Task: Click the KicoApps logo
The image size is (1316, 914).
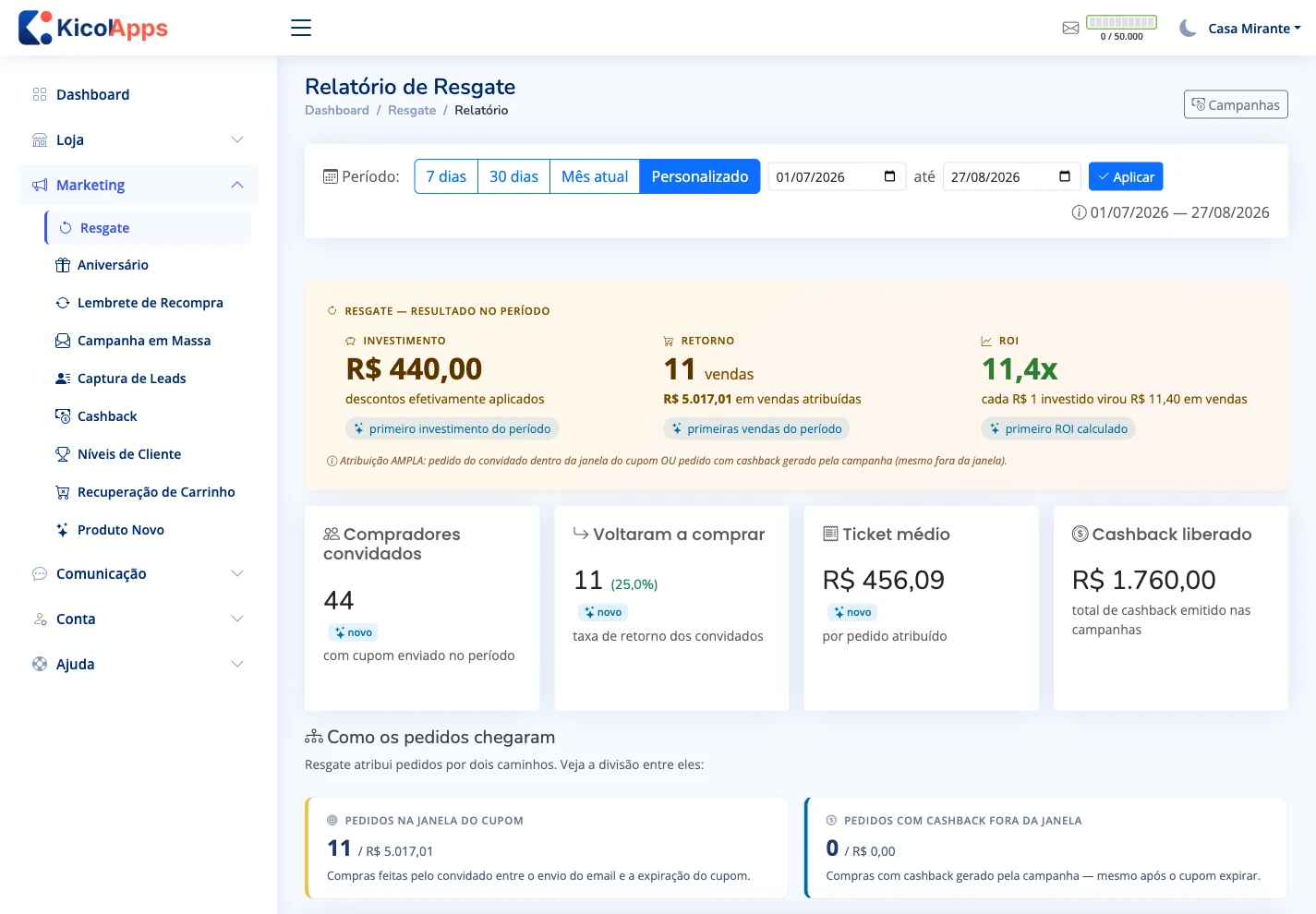Action: pyautogui.click(x=93, y=28)
